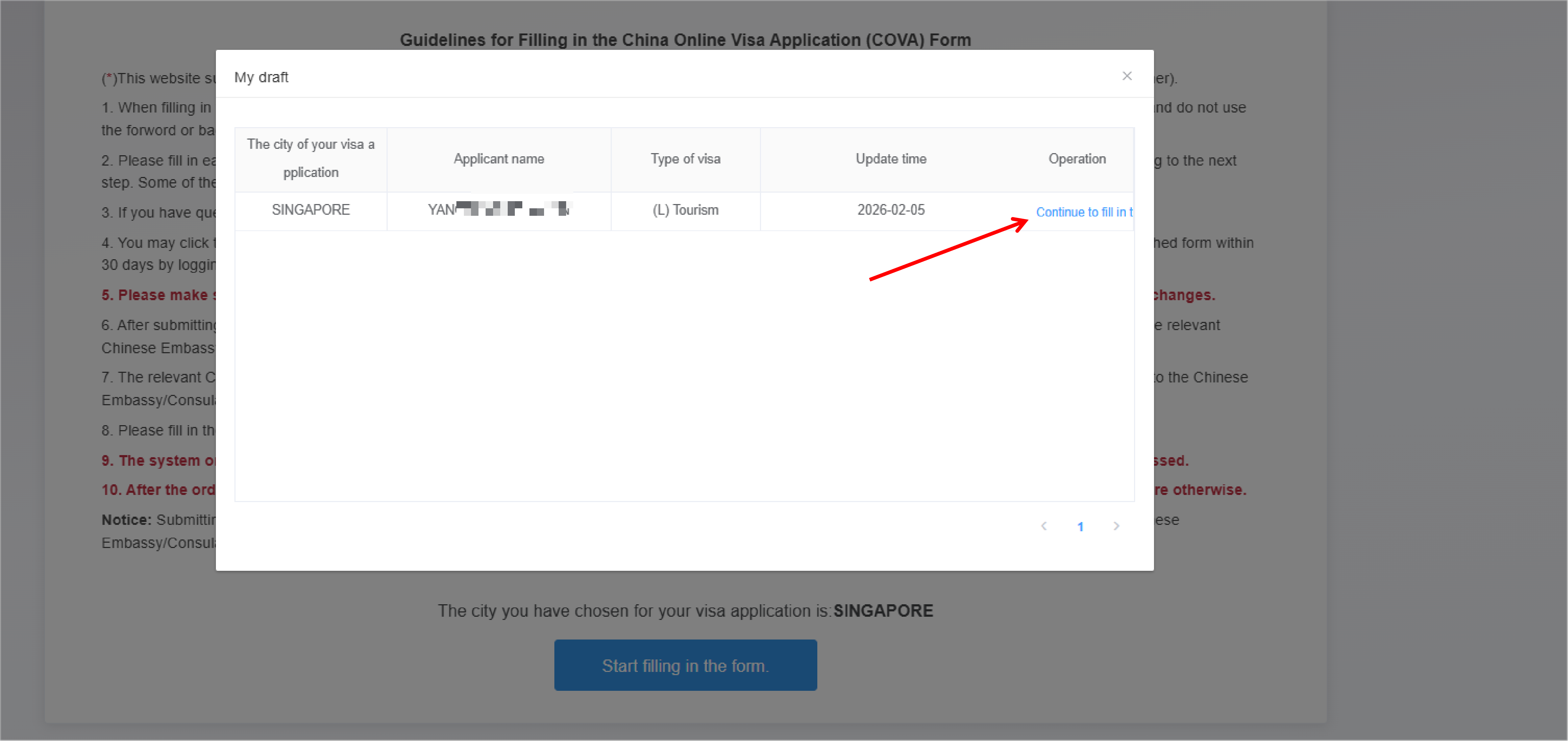The height and width of the screenshot is (741, 1568).
Task: Click the applicant name cell starting YAN
Action: [498, 210]
